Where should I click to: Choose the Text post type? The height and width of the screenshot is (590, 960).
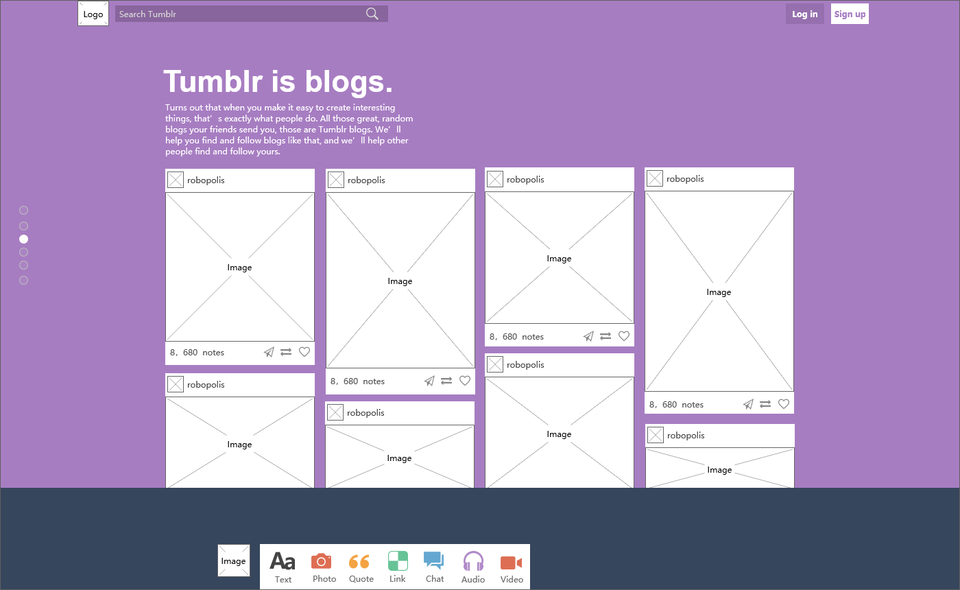pyautogui.click(x=283, y=567)
